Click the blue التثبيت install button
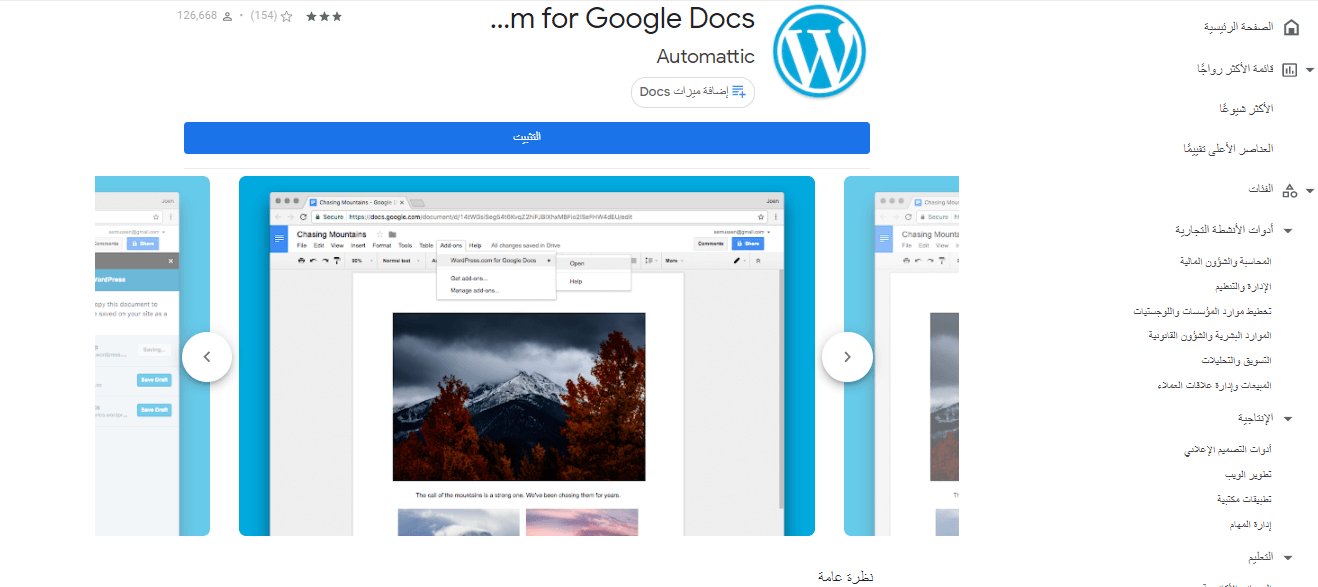1318x587 pixels. [x=527, y=138]
